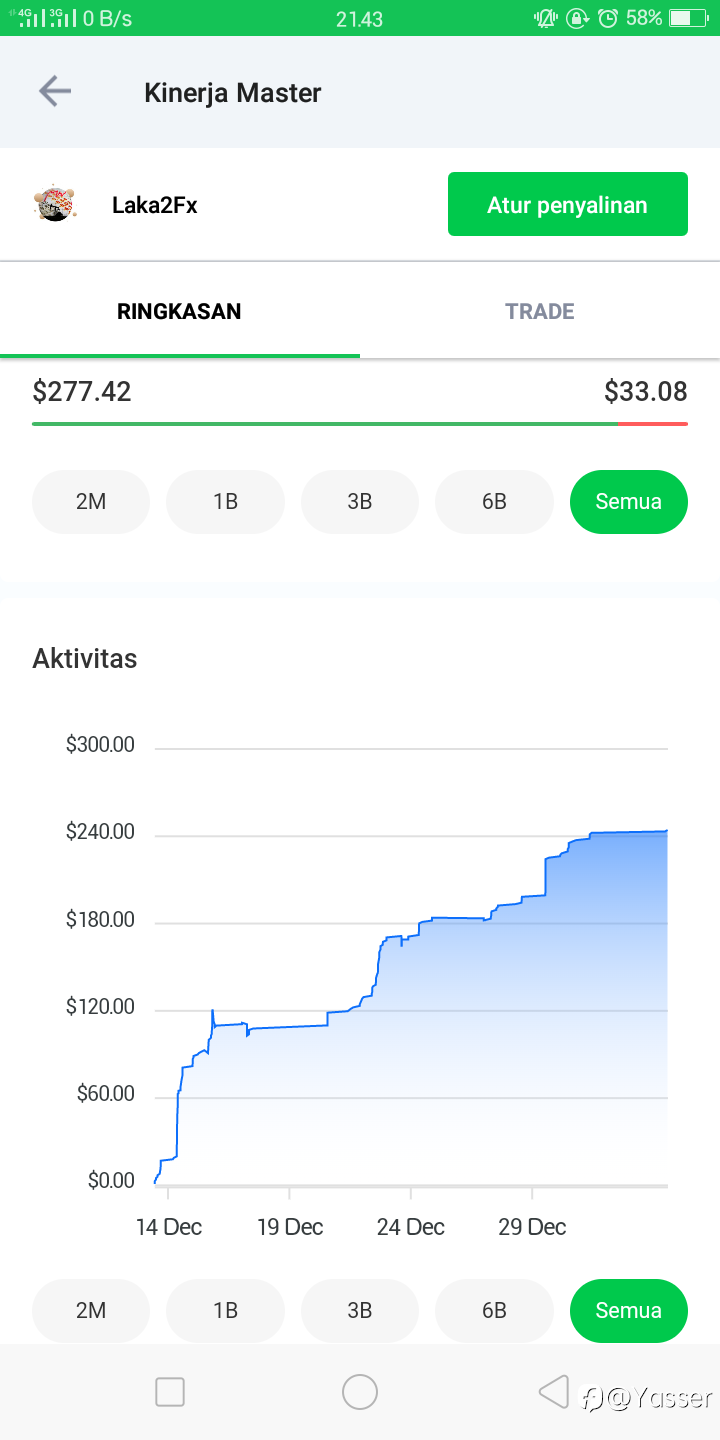Tap the Android recent apps square icon
Viewport: 720px width, 1440px height.
pyautogui.click(x=170, y=1392)
